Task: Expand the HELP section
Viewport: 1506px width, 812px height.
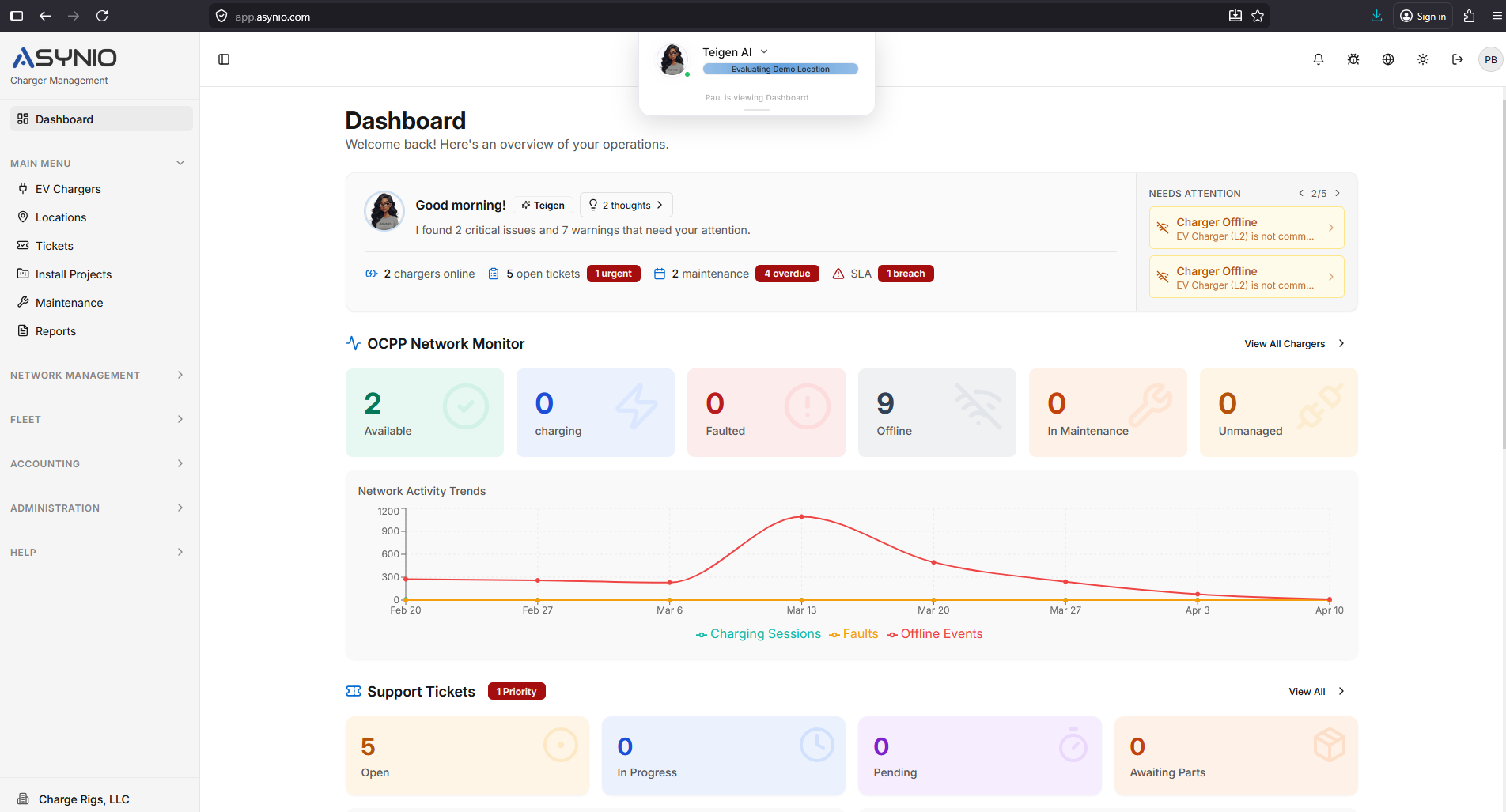Action: (x=98, y=552)
